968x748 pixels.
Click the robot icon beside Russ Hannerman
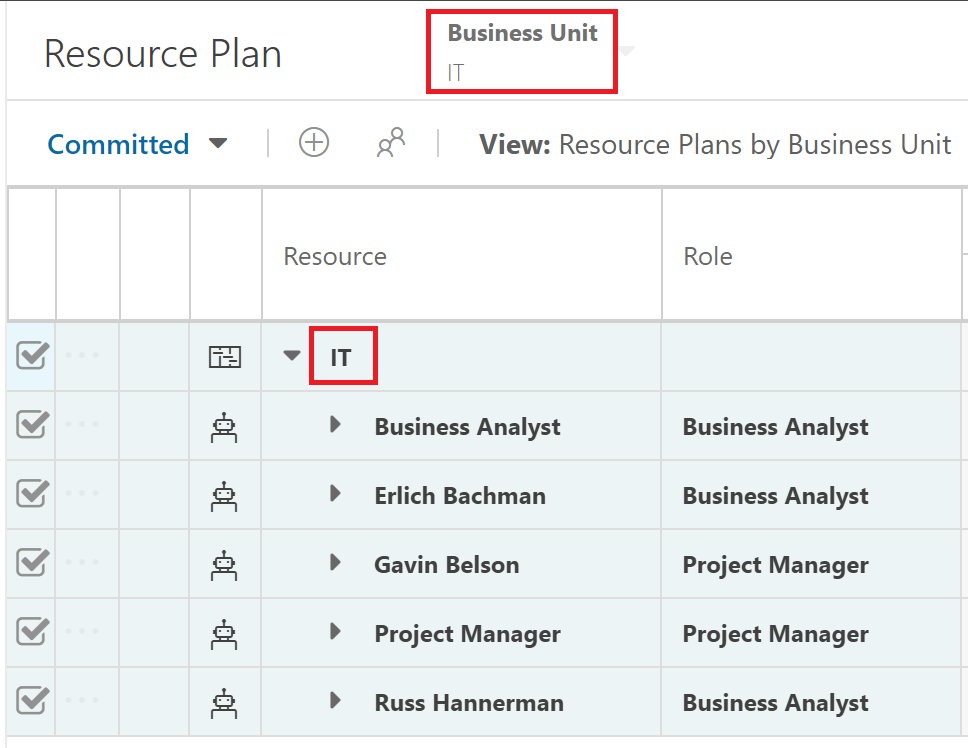tap(224, 704)
